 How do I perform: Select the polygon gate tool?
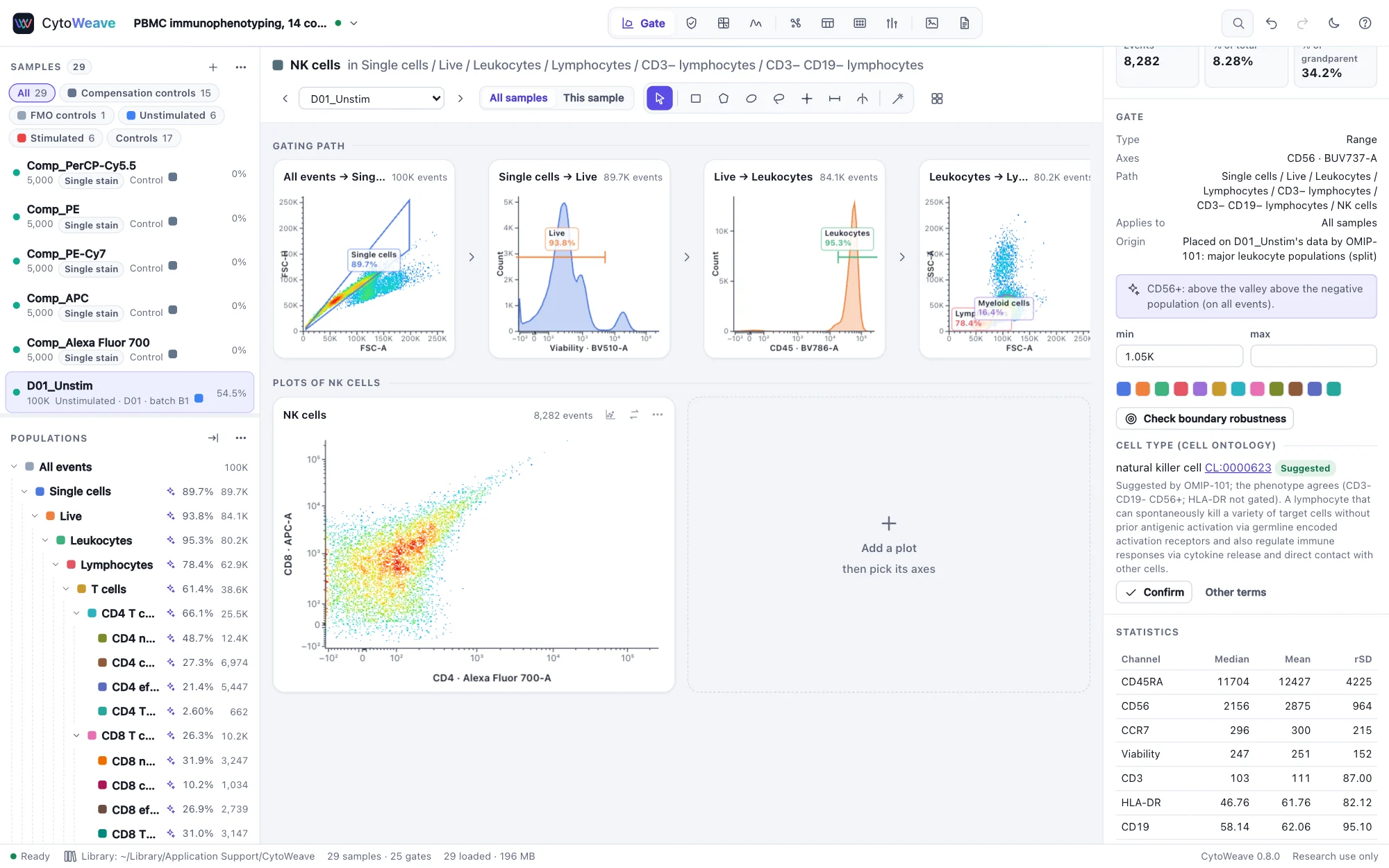[x=723, y=99]
